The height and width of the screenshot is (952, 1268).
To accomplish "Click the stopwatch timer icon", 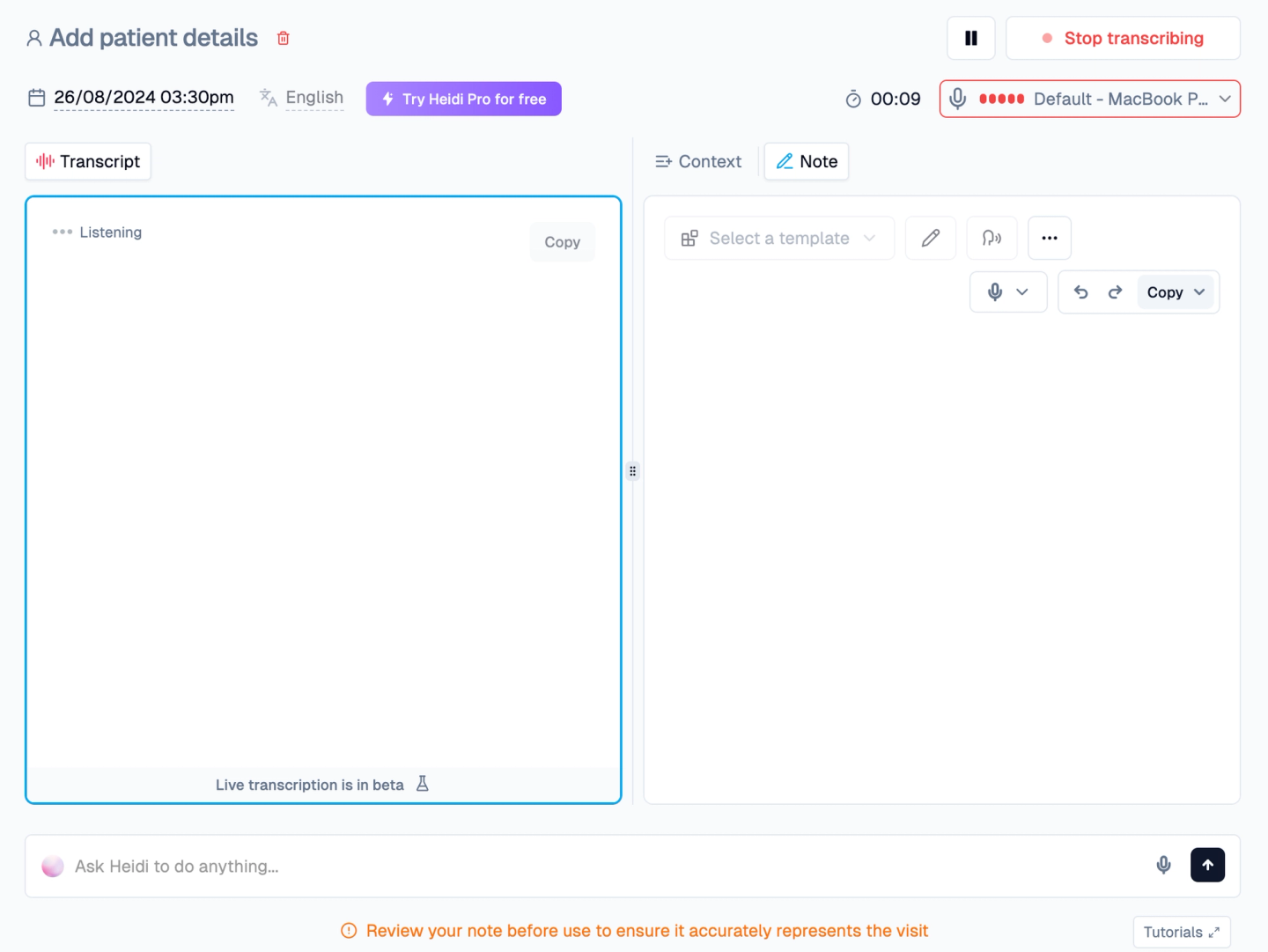I will [x=853, y=100].
